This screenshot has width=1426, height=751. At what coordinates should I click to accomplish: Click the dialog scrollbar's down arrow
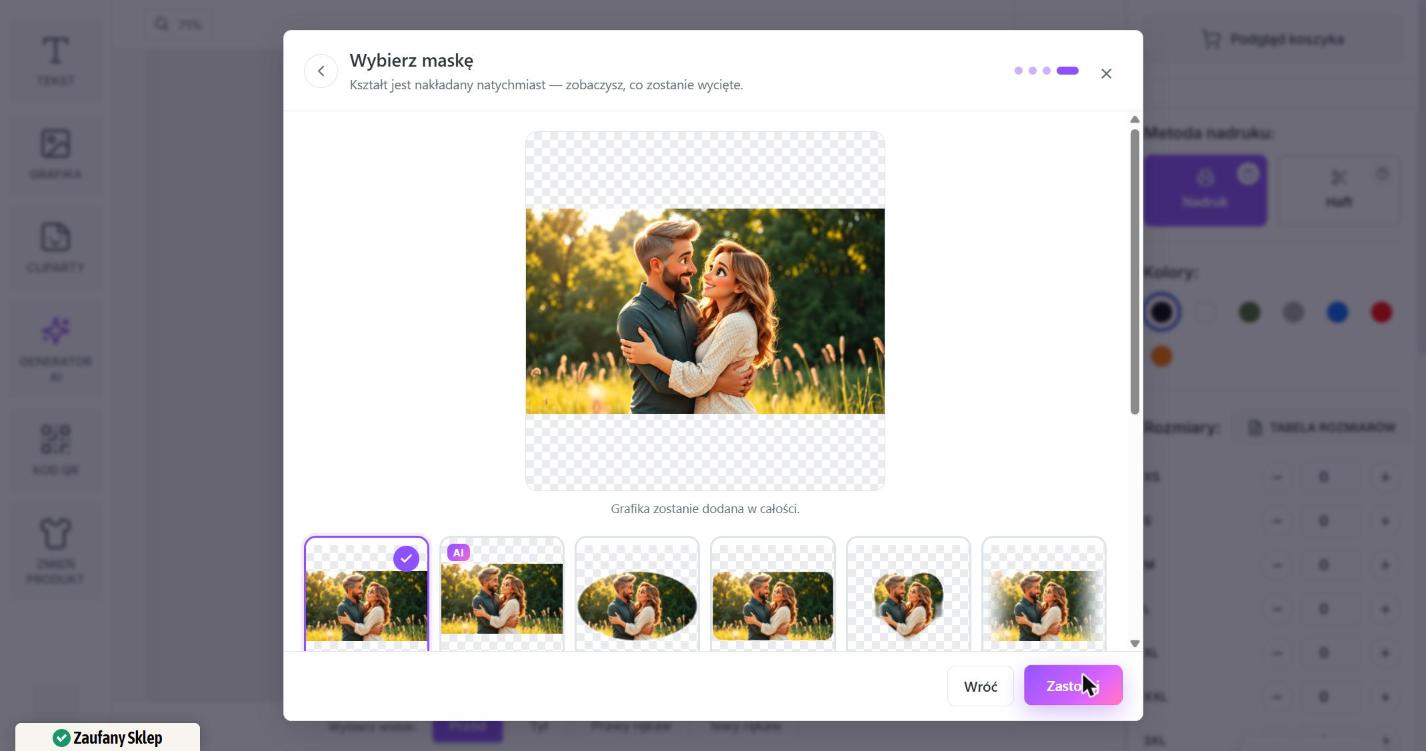pos(1134,643)
